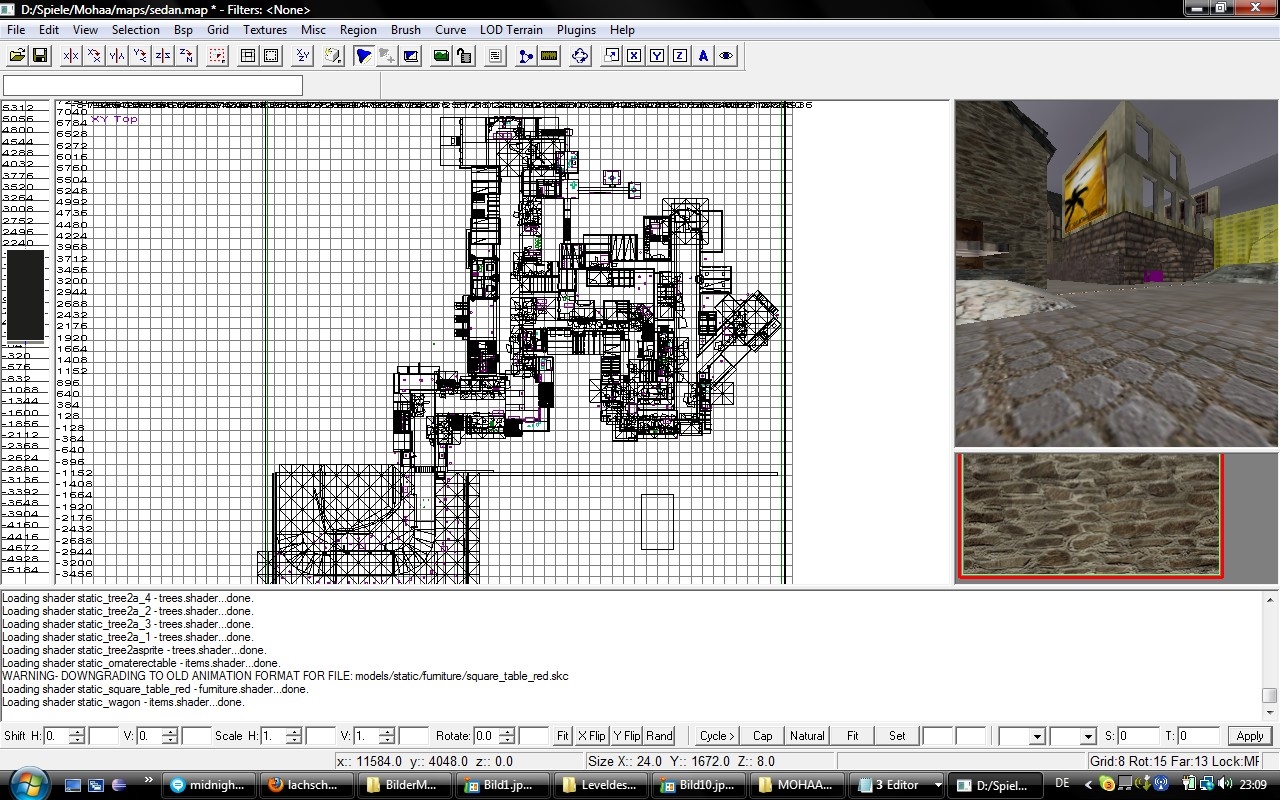The width and height of the screenshot is (1280, 800).
Task: Click the padlock toolbar icon
Action: tap(464, 56)
